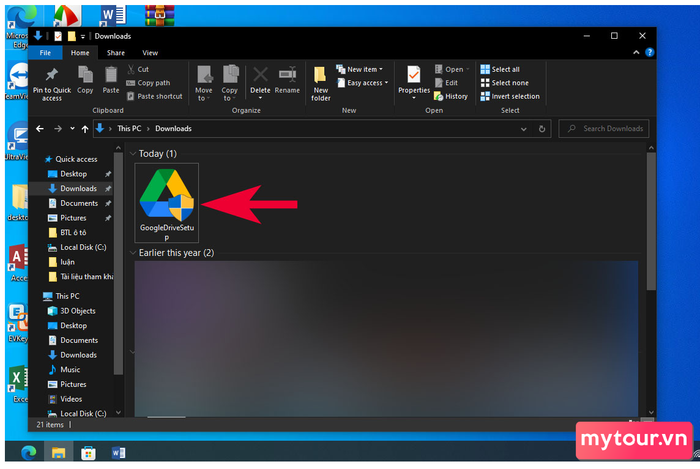This screenshot has height=469, width=700.
Task: Open the Help question mark icon
Action: 650,52
